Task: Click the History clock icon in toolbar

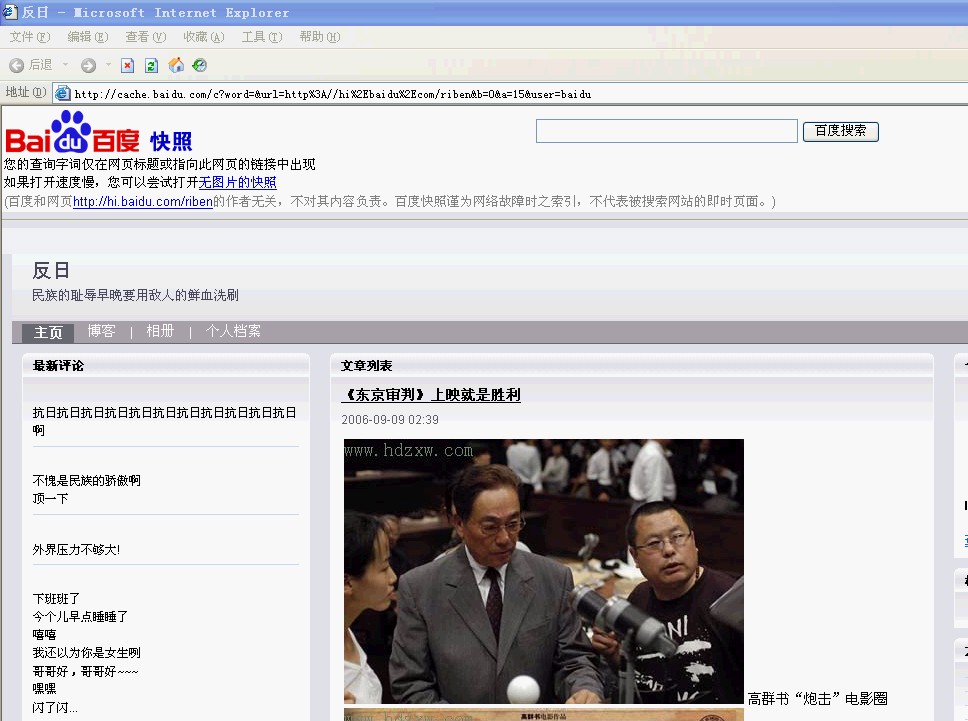Action: (x=199, y=65)
